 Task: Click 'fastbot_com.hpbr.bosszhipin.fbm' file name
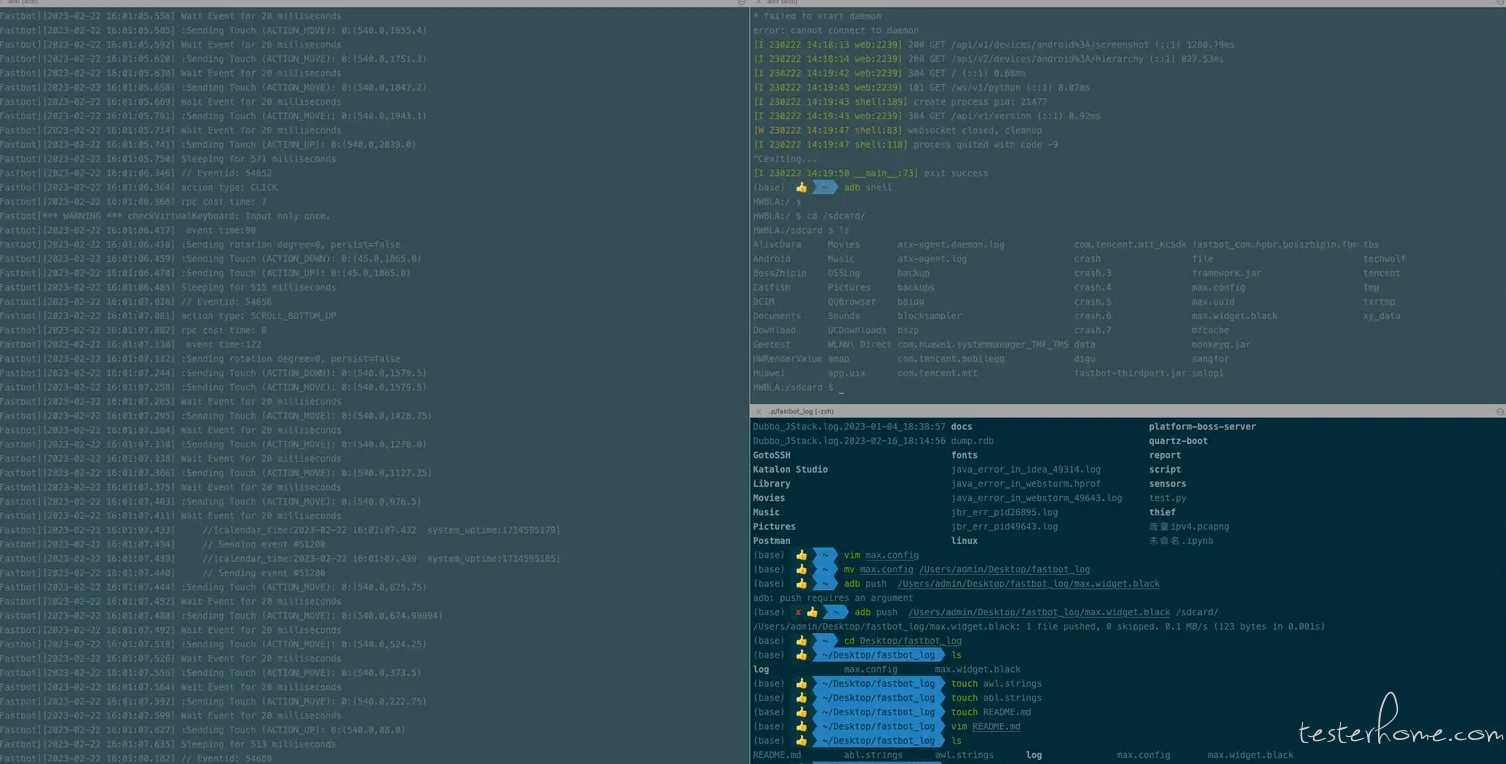click(1275, 244)
